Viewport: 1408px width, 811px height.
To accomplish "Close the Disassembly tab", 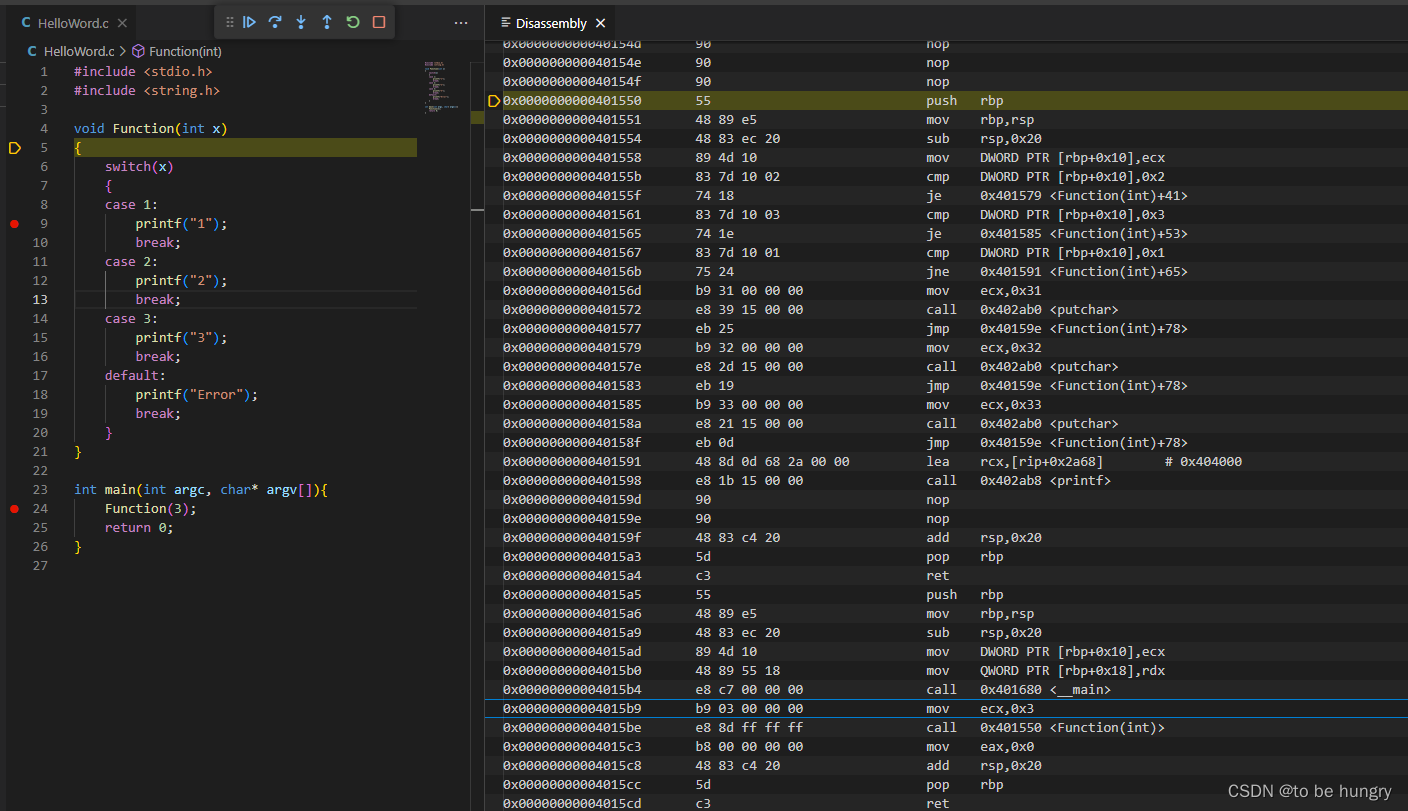I will coord(600,23).
